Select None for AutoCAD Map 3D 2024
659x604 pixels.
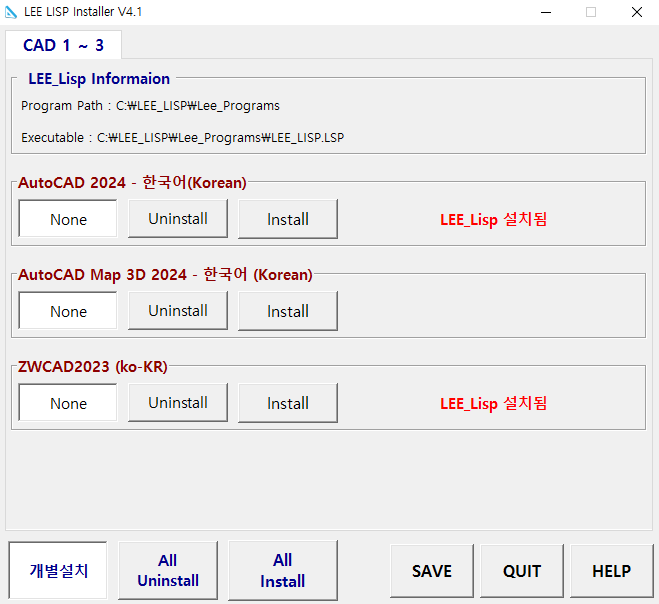click(68, 311)
